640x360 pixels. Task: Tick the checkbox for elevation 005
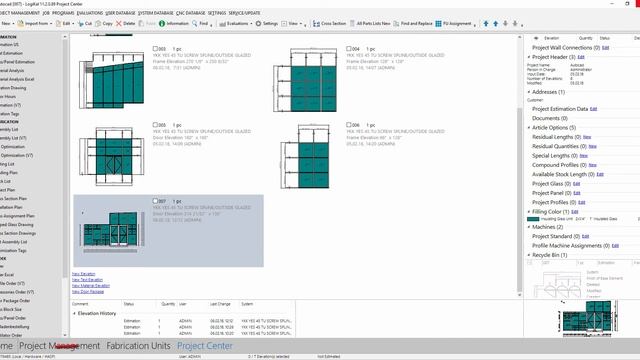coord(155,124)
